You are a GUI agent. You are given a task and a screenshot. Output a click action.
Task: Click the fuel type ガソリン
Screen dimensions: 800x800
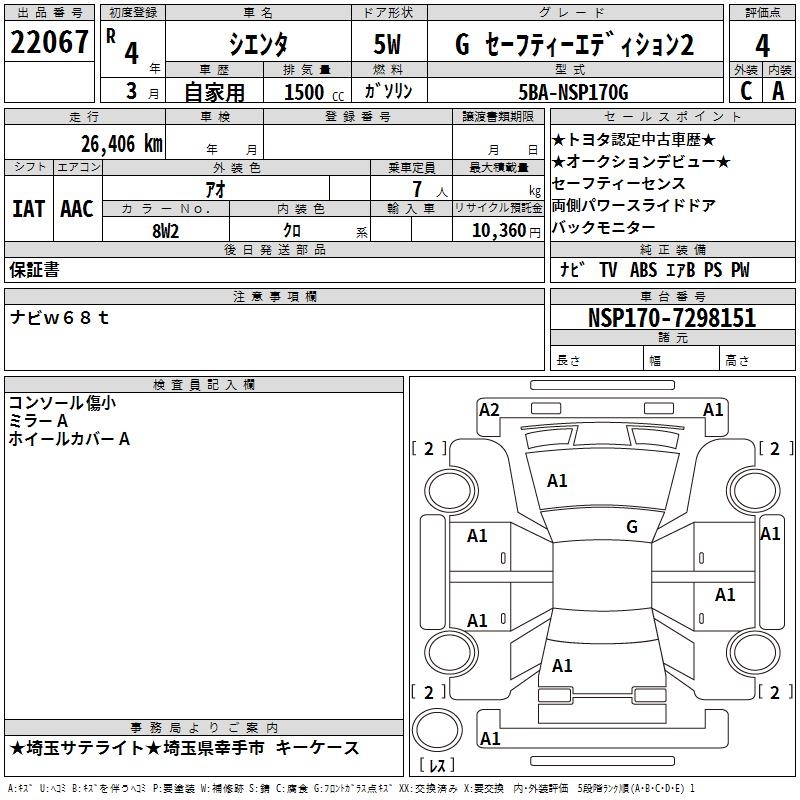388,91
